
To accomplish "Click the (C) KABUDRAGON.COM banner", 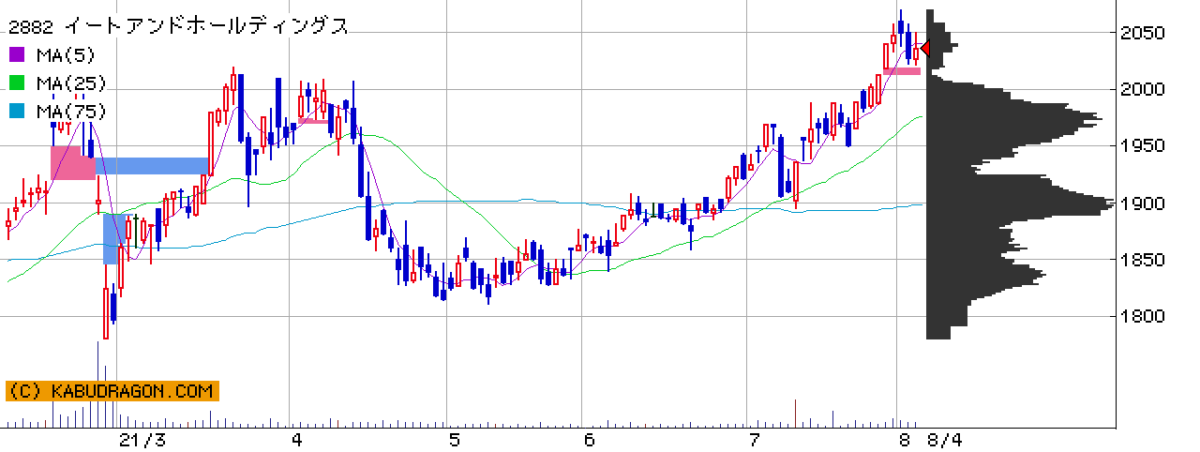I will pos(112,391).
